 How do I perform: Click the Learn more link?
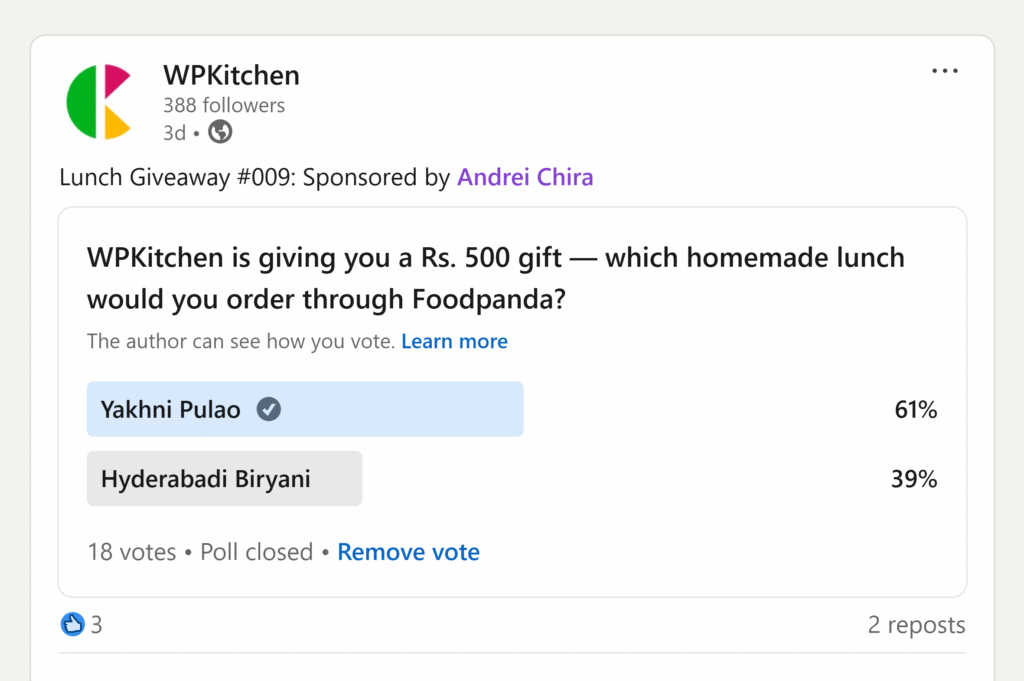pyautogui.click(x=454, y=342)
